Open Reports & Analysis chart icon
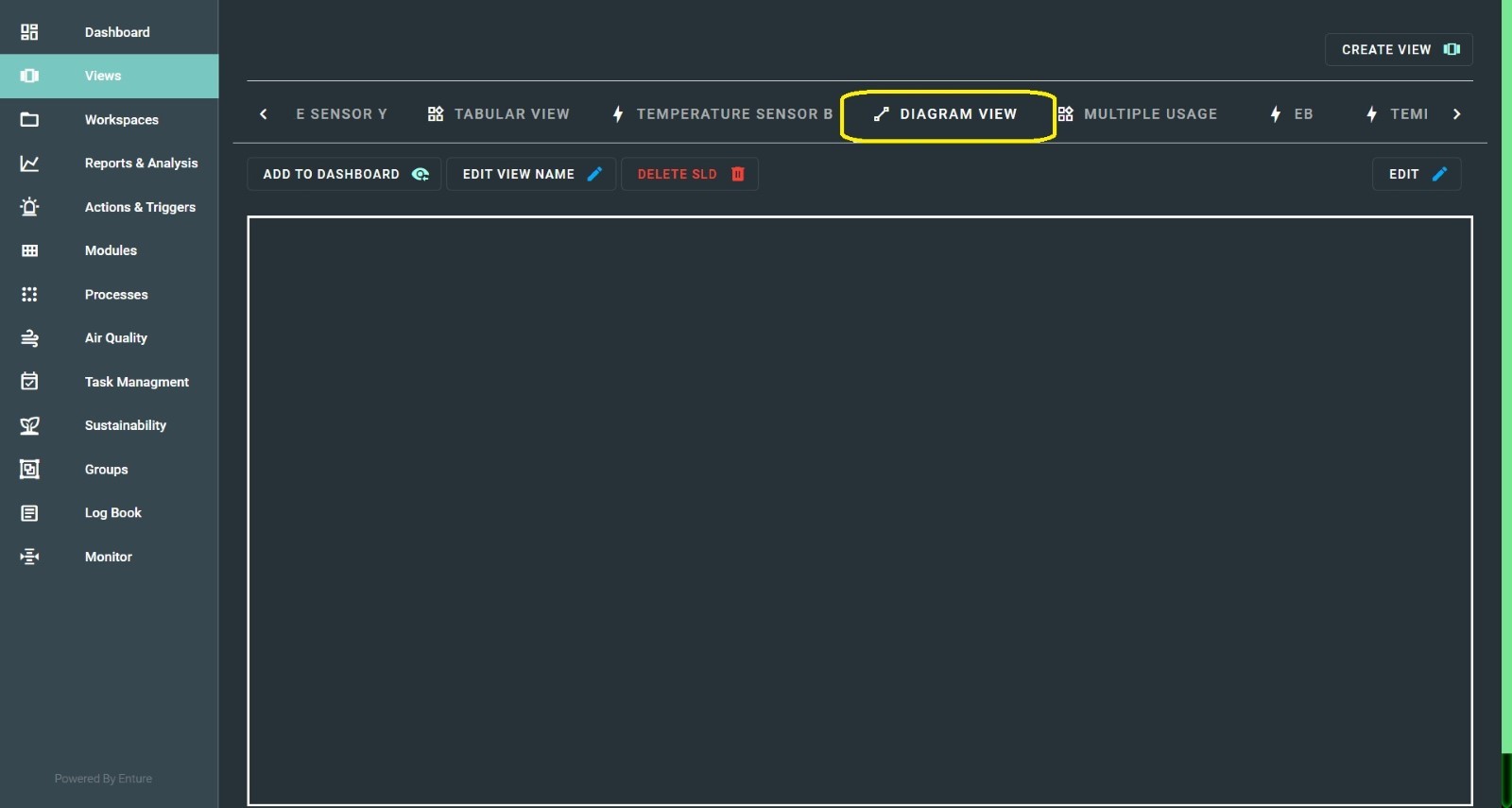 pos(29,163)
